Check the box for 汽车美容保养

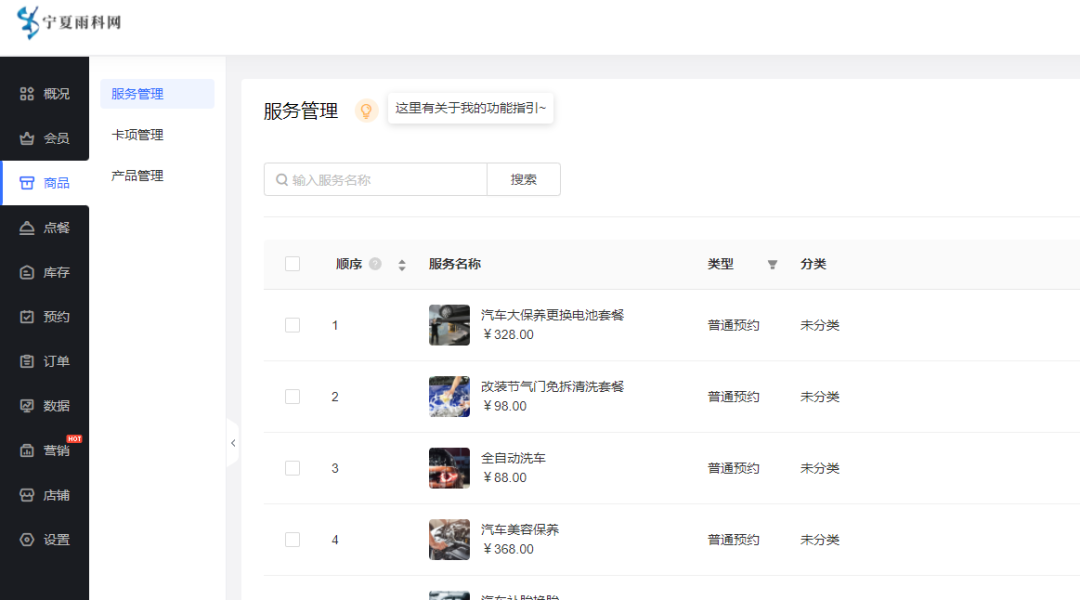click(x=293, y=539)
